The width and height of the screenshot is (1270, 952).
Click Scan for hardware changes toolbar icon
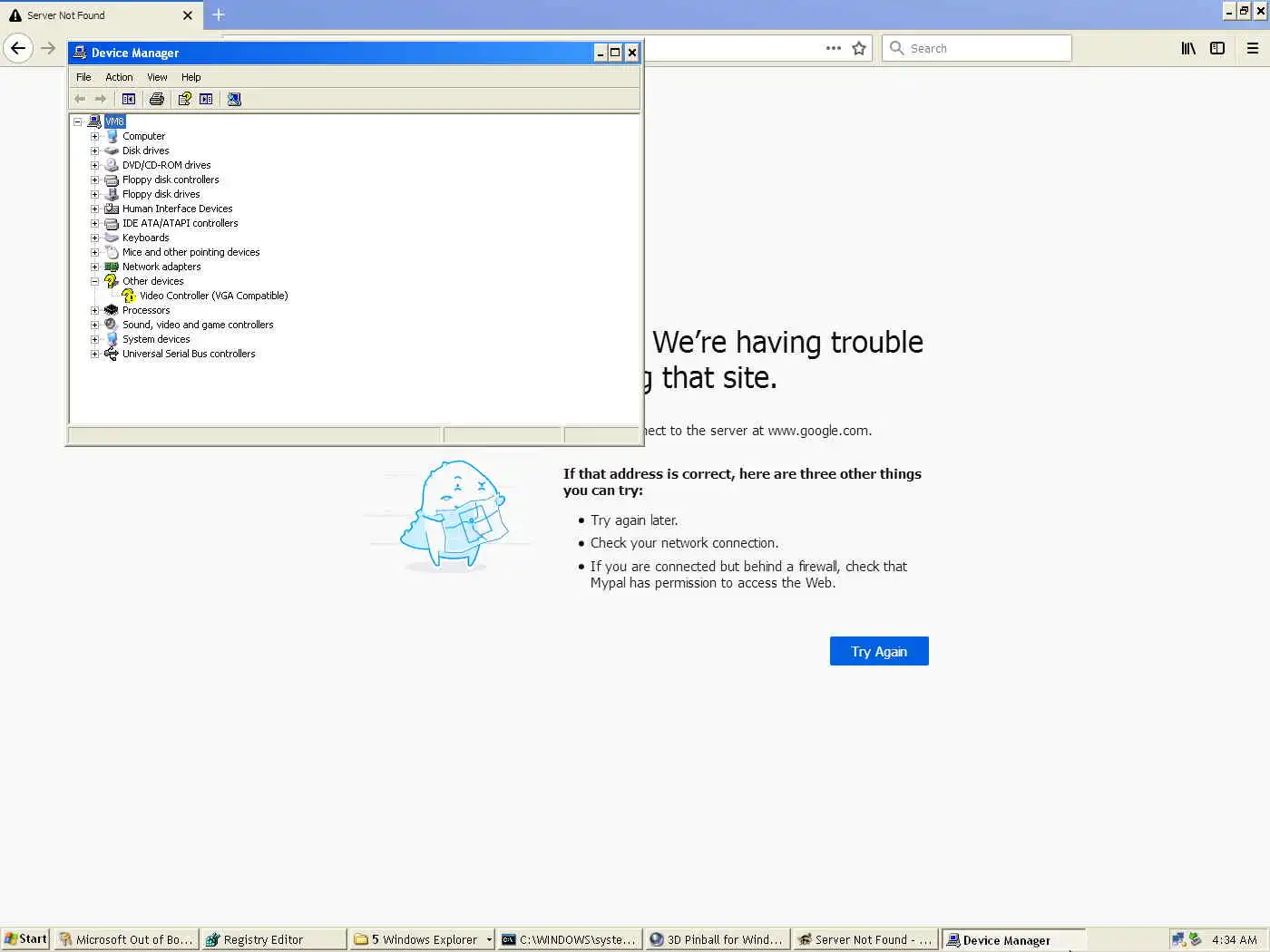234,99
